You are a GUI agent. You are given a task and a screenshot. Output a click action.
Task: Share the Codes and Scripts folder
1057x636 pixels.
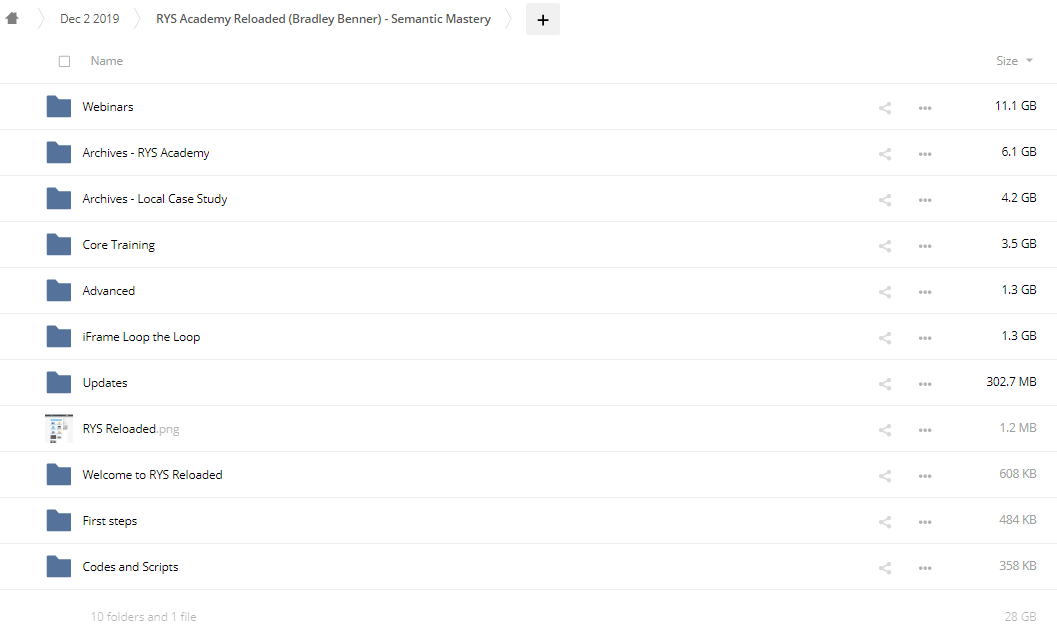pyautogui.click(x=885, y=568)
